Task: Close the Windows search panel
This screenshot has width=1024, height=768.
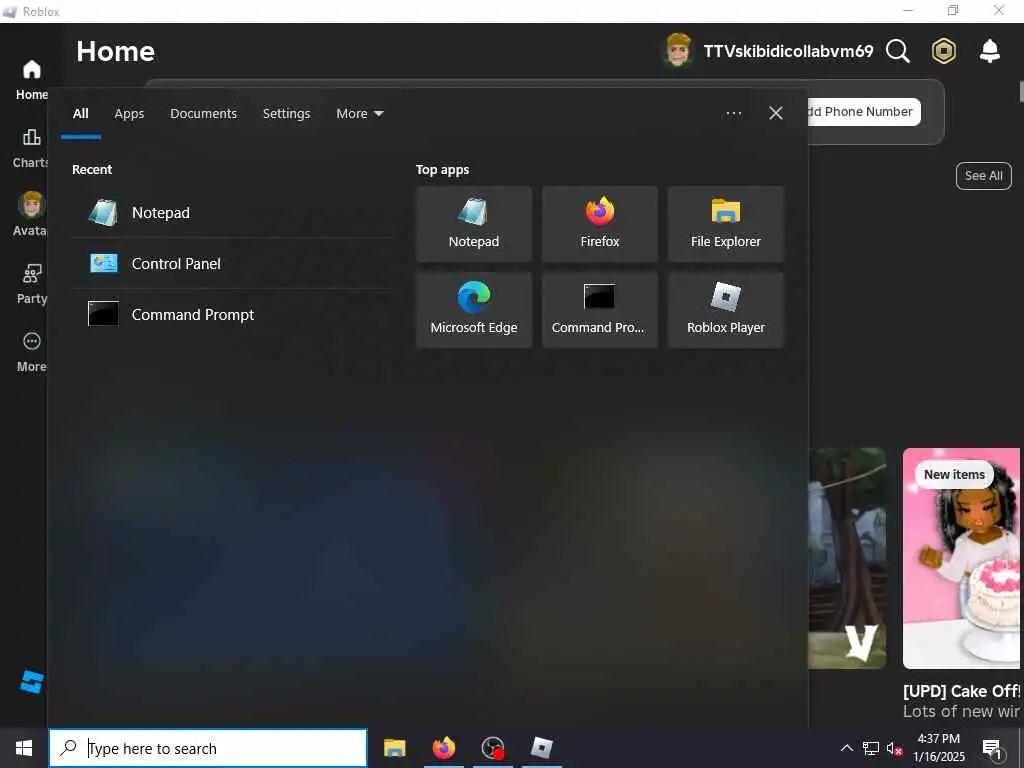Action: coord(776,114)
